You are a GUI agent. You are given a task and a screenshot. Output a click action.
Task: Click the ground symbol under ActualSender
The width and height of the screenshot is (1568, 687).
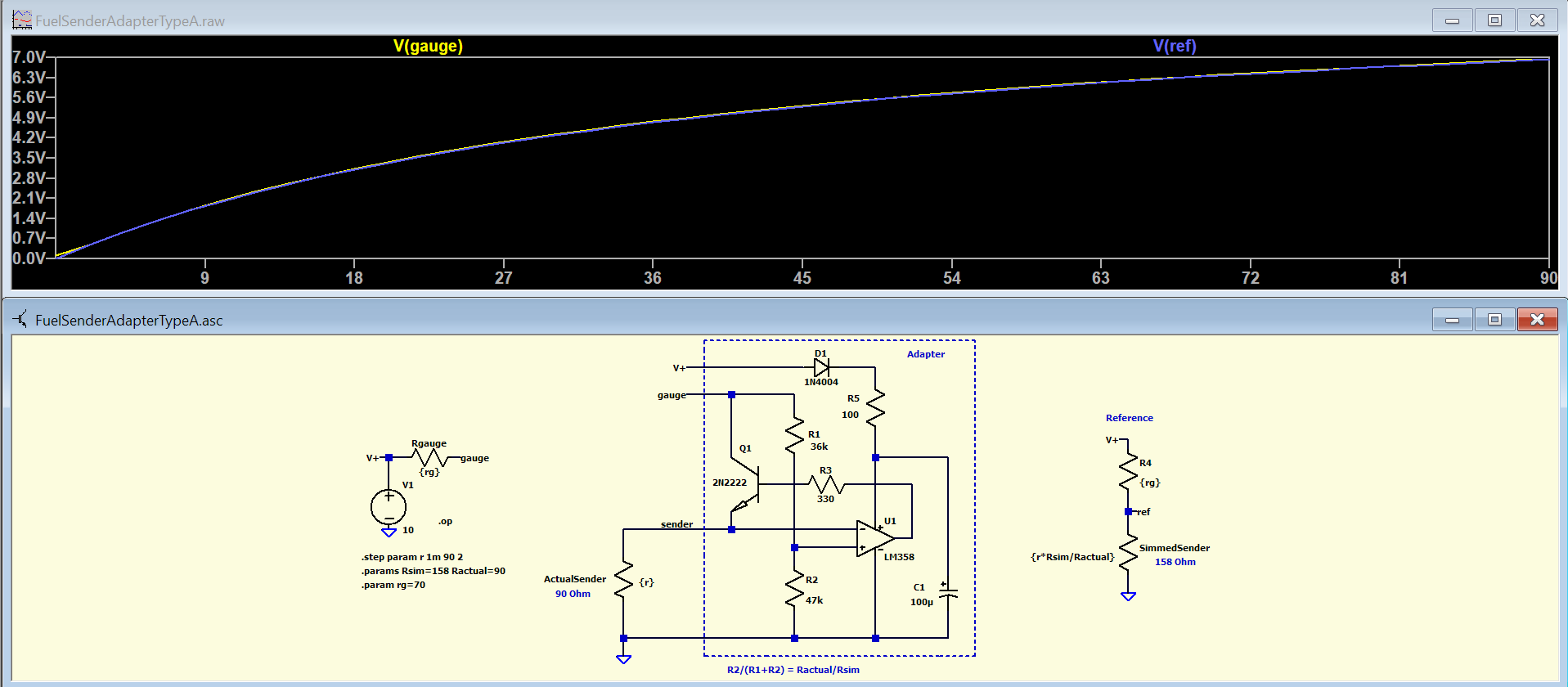(x=623, y=659)
